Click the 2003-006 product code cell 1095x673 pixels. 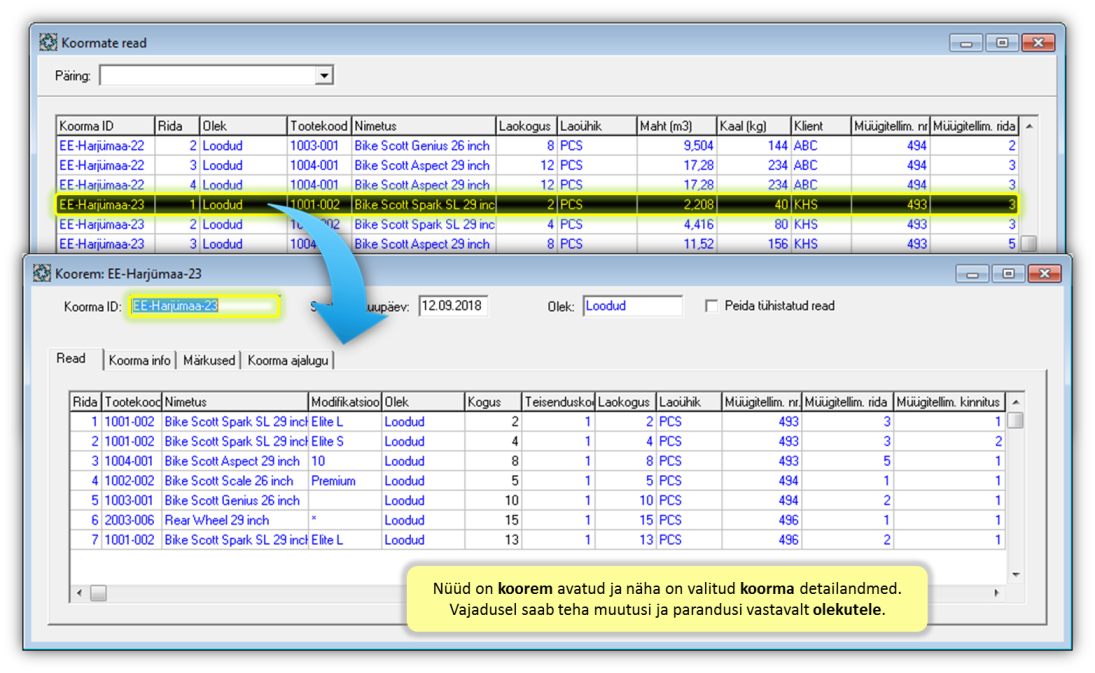[132, 520]
